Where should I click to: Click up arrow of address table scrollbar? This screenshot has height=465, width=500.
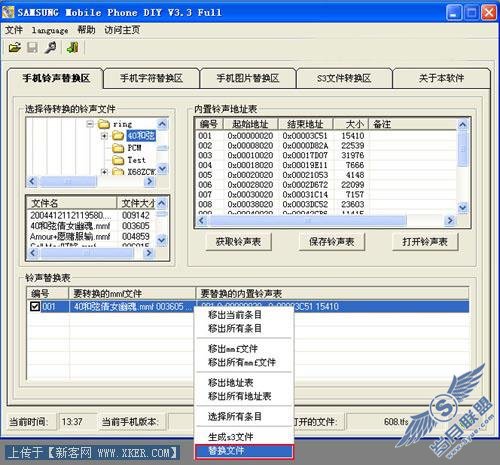[463, 125]
